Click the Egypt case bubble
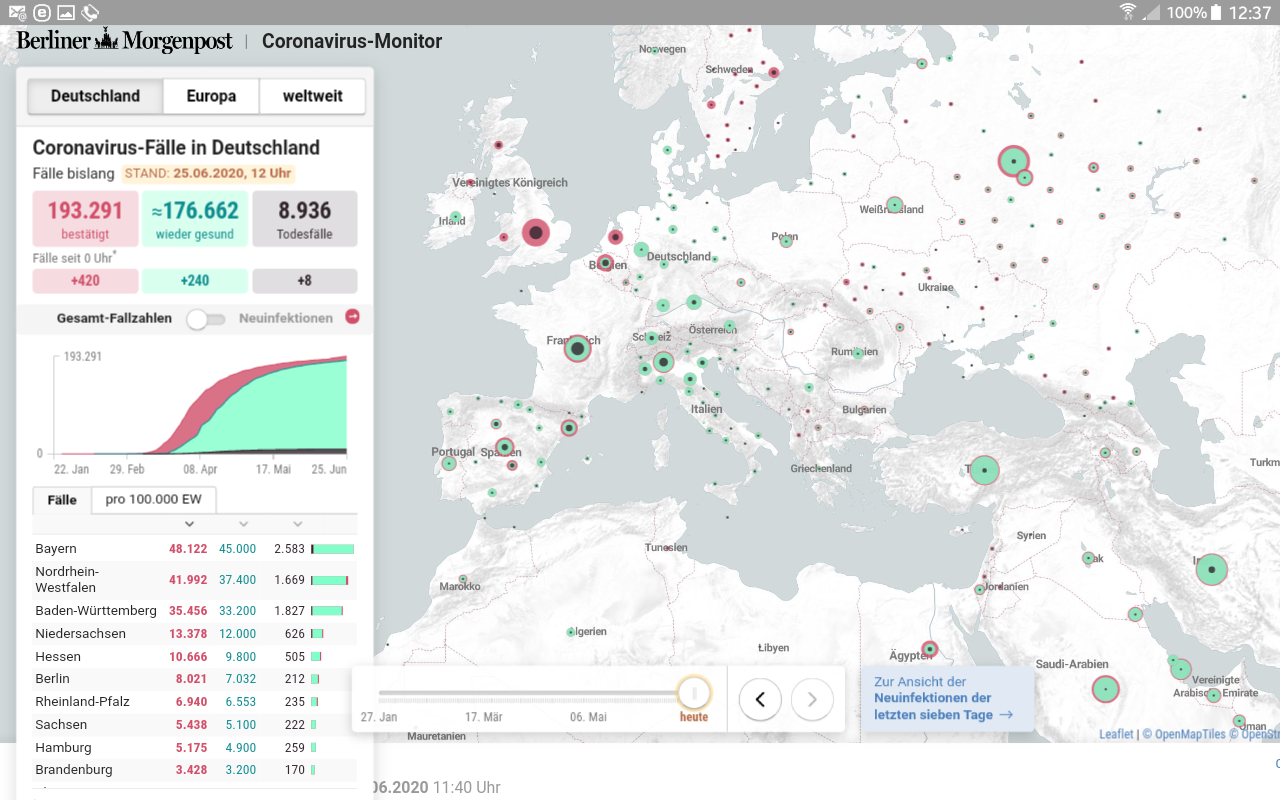 [929, 649]
